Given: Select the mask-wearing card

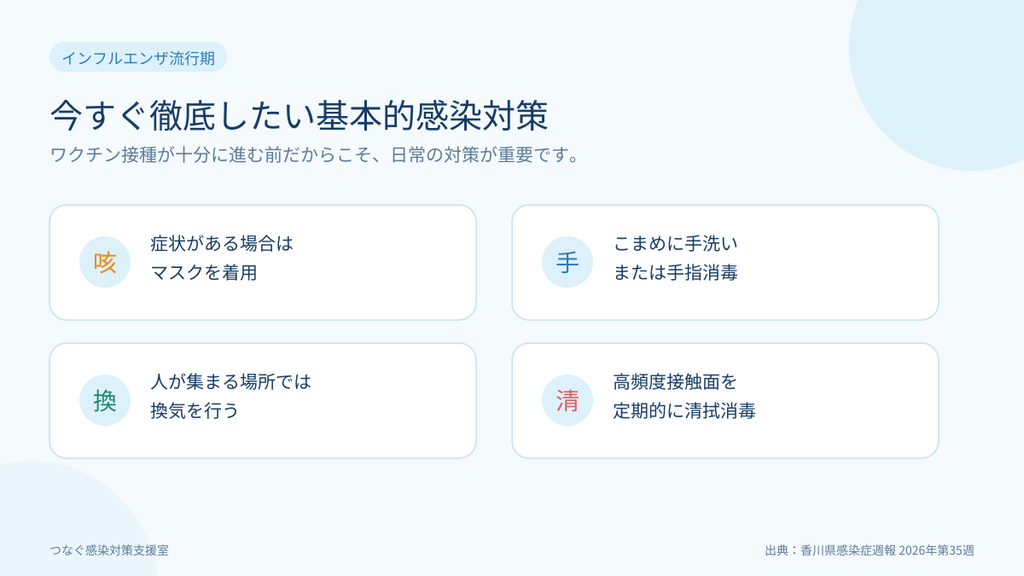Looking at the screenshot, I should click(x=263, y=263).
